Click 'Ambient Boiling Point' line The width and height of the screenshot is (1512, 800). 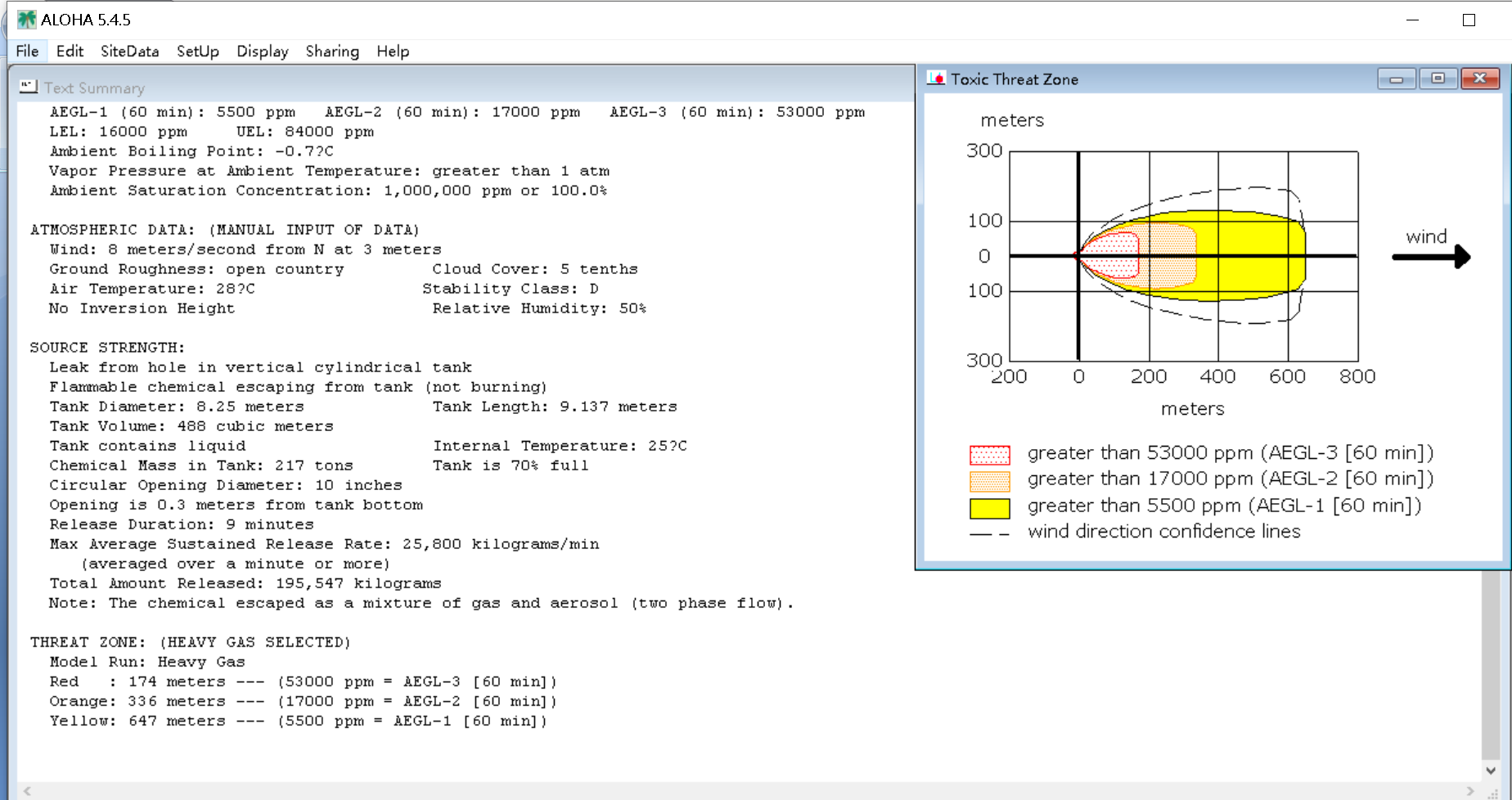point(191,151)
